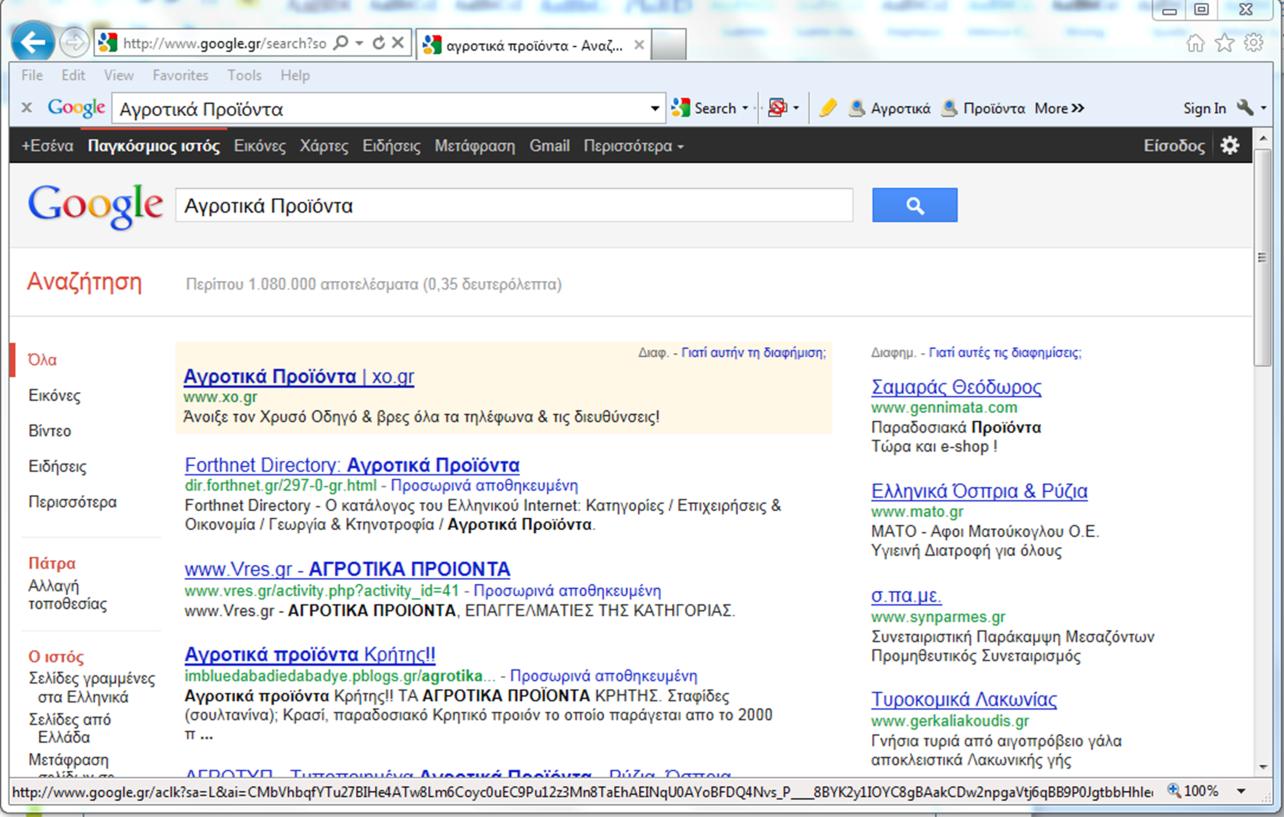Click the Google logo on the toolbar
Viewport: 1284px width, 817px height.
point(76,108)
